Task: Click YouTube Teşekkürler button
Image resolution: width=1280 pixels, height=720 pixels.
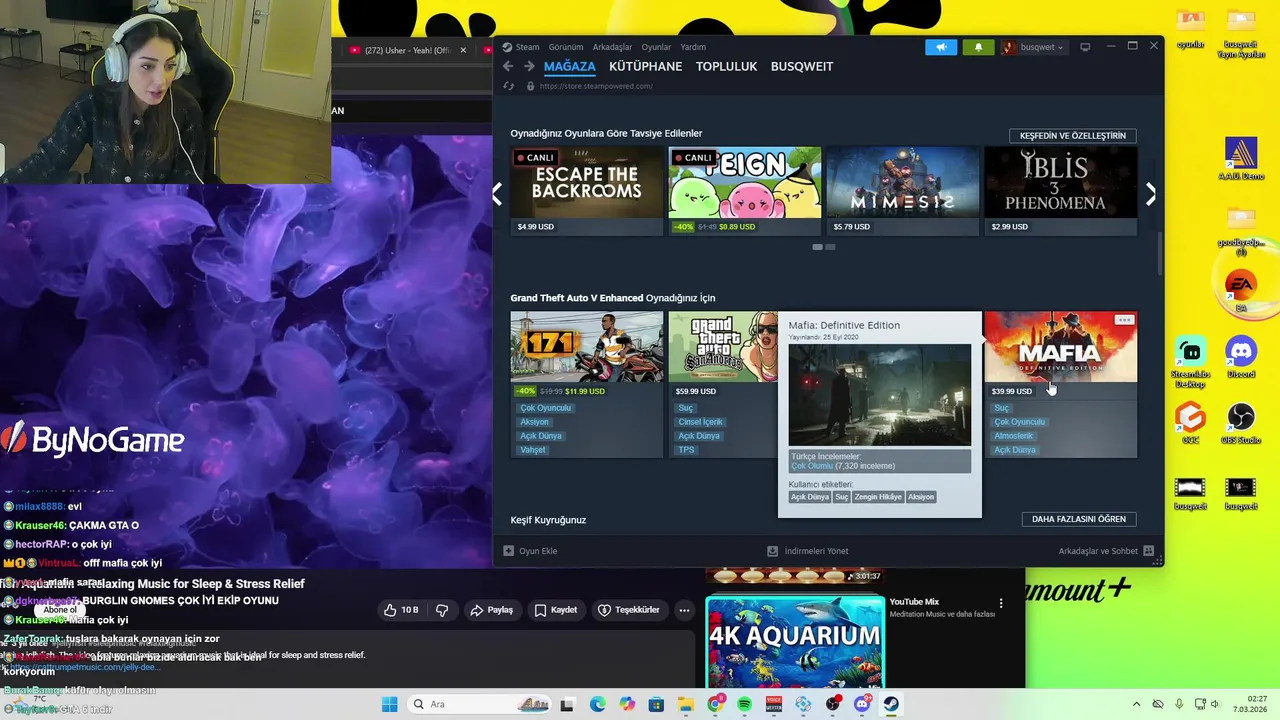Action: coord(629,610)
